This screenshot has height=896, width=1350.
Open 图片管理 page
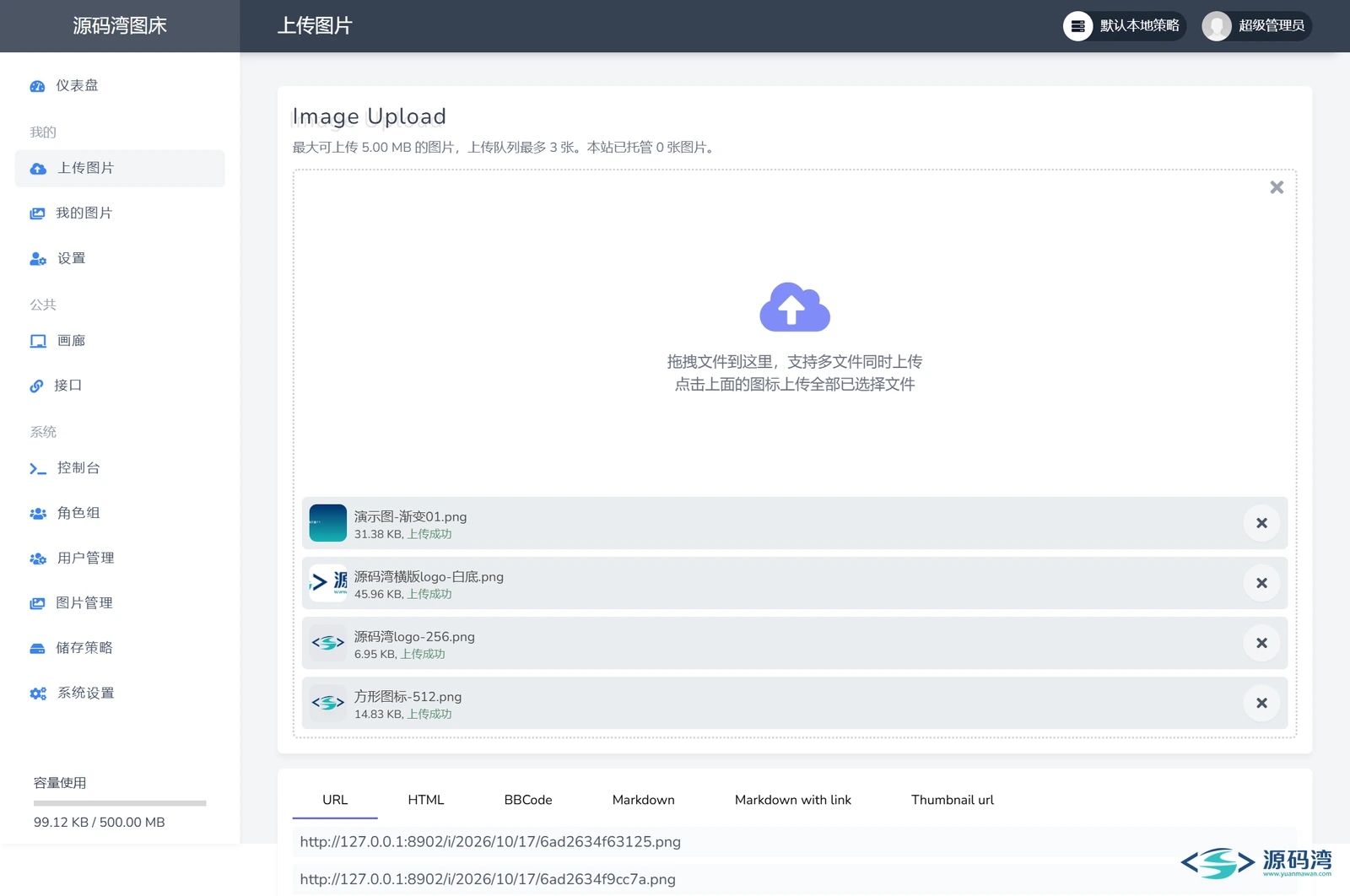(120, 603)
